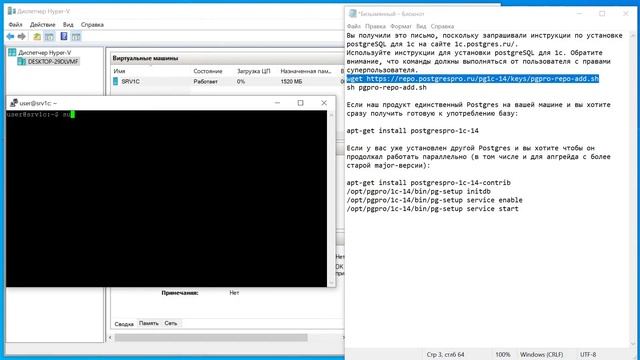Select the SRV1C row name cell
Viewport: 640px width, 360px height.
(x=131, y=82)
